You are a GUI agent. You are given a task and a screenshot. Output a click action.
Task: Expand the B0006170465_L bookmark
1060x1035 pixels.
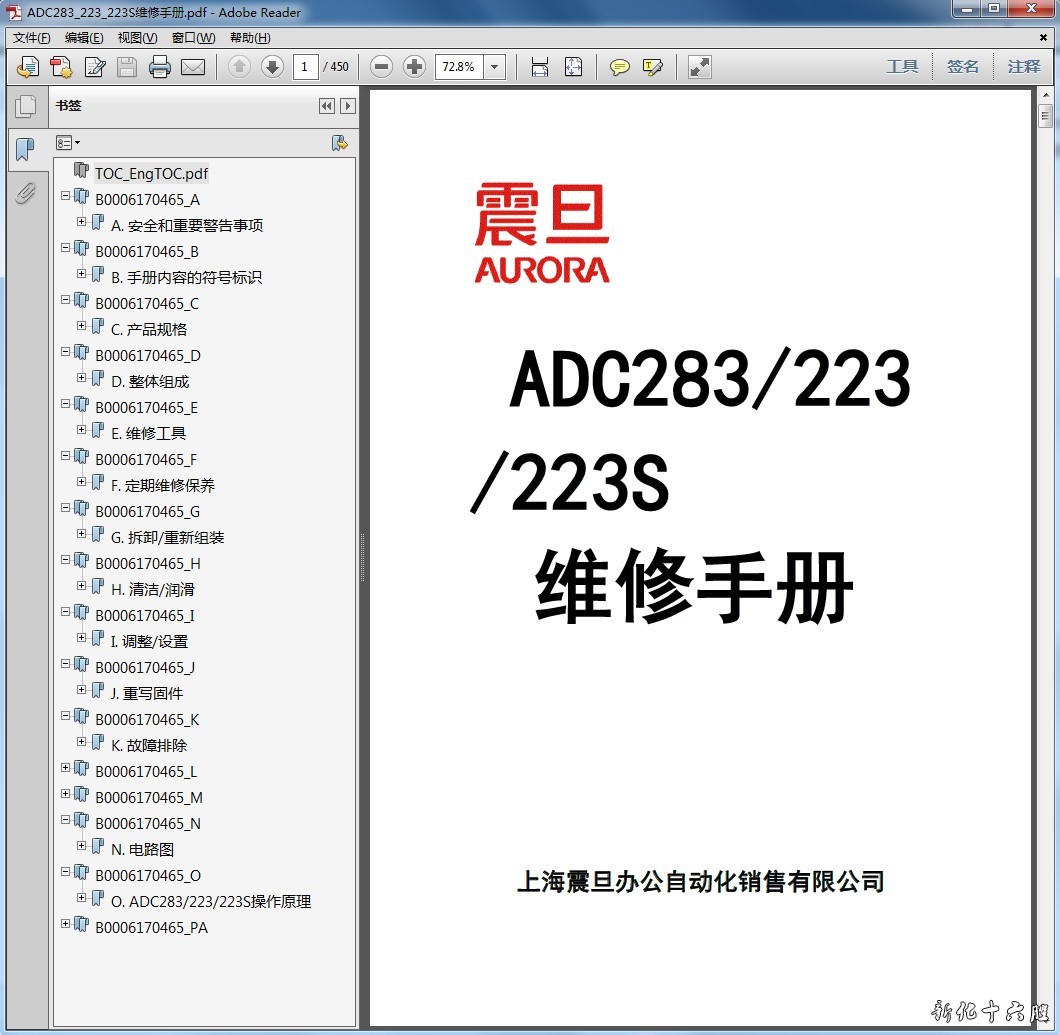pyautogui.click(x=66, y=768)
